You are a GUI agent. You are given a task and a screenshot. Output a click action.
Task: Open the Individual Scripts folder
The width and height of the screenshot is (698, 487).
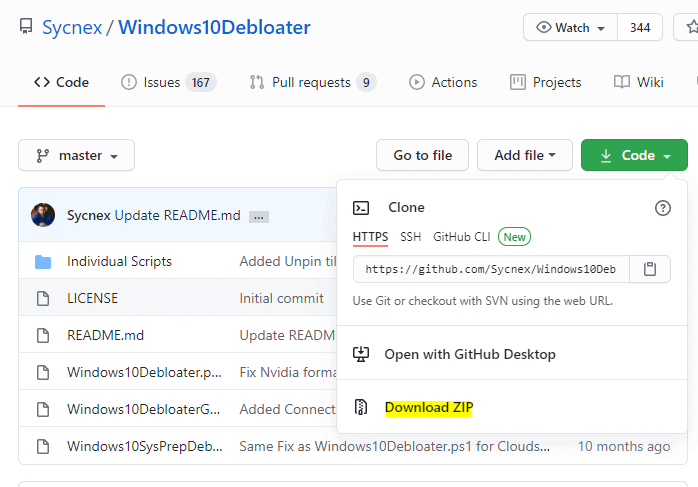tap(119, 261)
